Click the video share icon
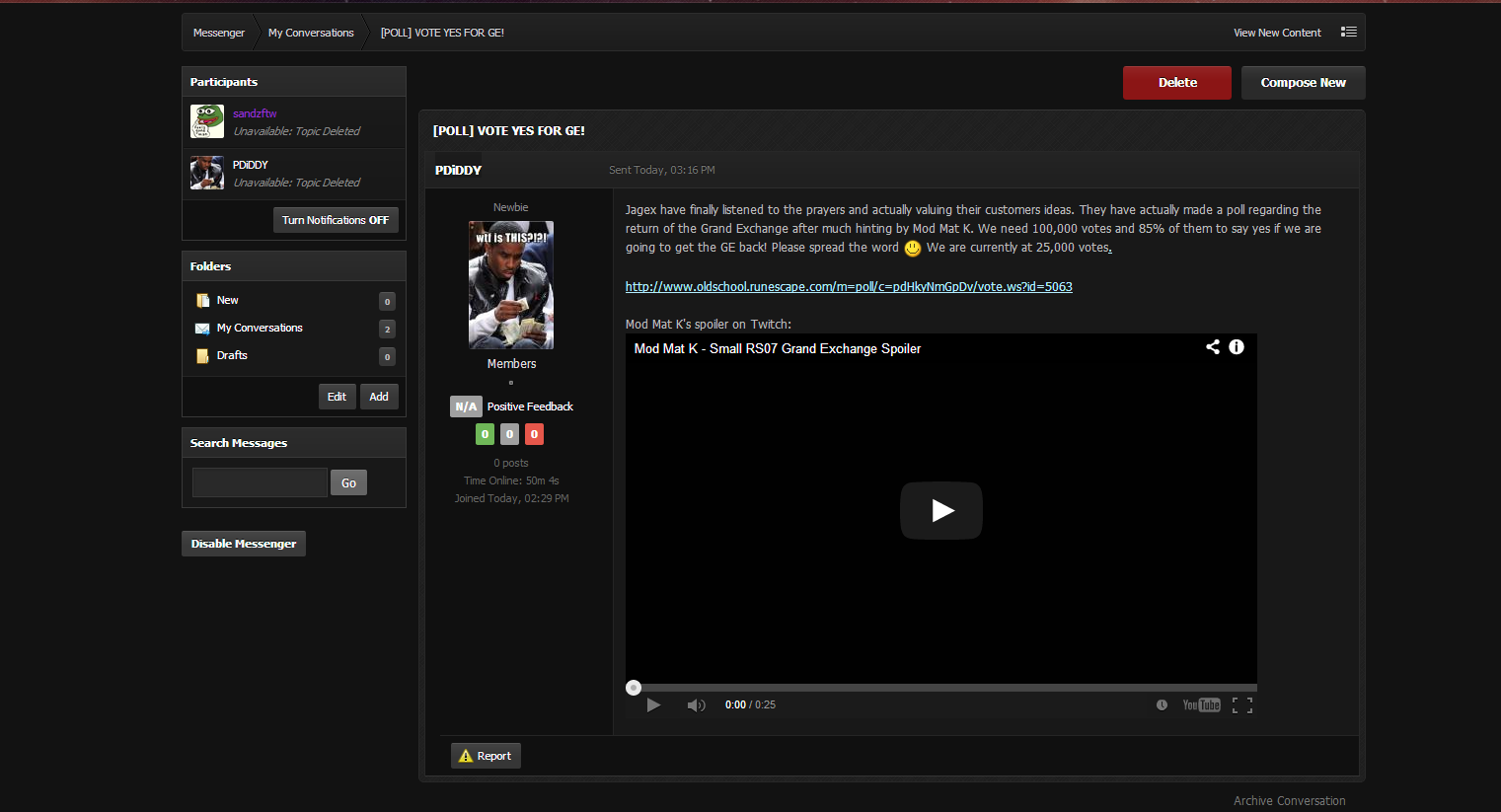 point(1213,346)
